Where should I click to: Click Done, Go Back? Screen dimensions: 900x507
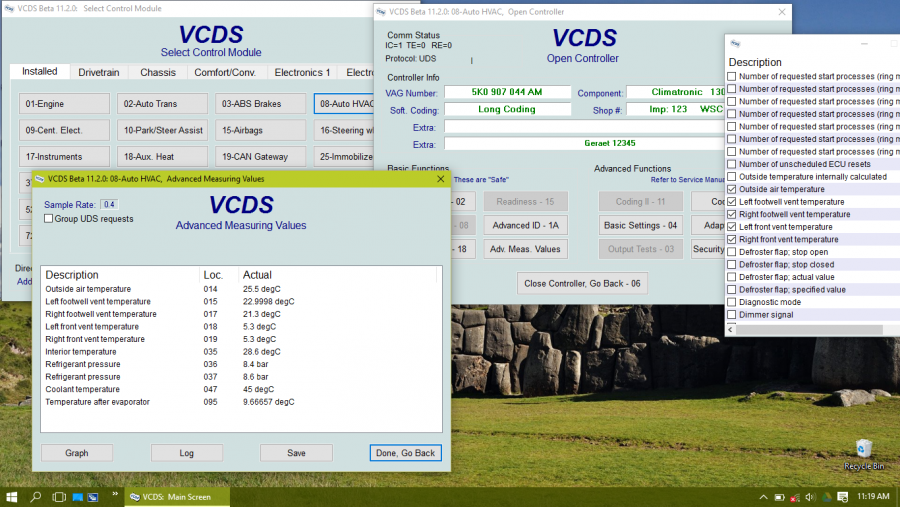405,453
